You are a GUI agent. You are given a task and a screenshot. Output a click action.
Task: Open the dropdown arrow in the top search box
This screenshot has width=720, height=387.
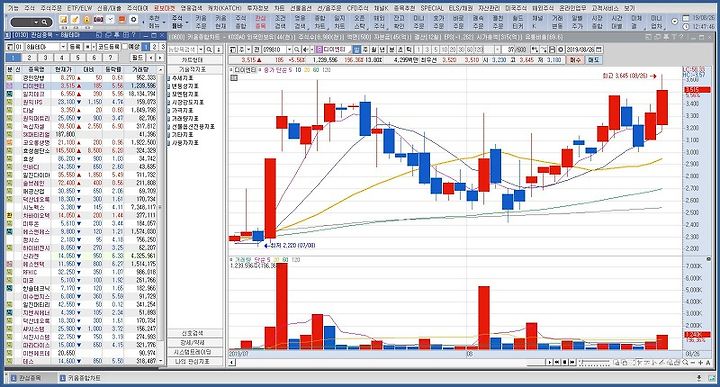[36, 22]
